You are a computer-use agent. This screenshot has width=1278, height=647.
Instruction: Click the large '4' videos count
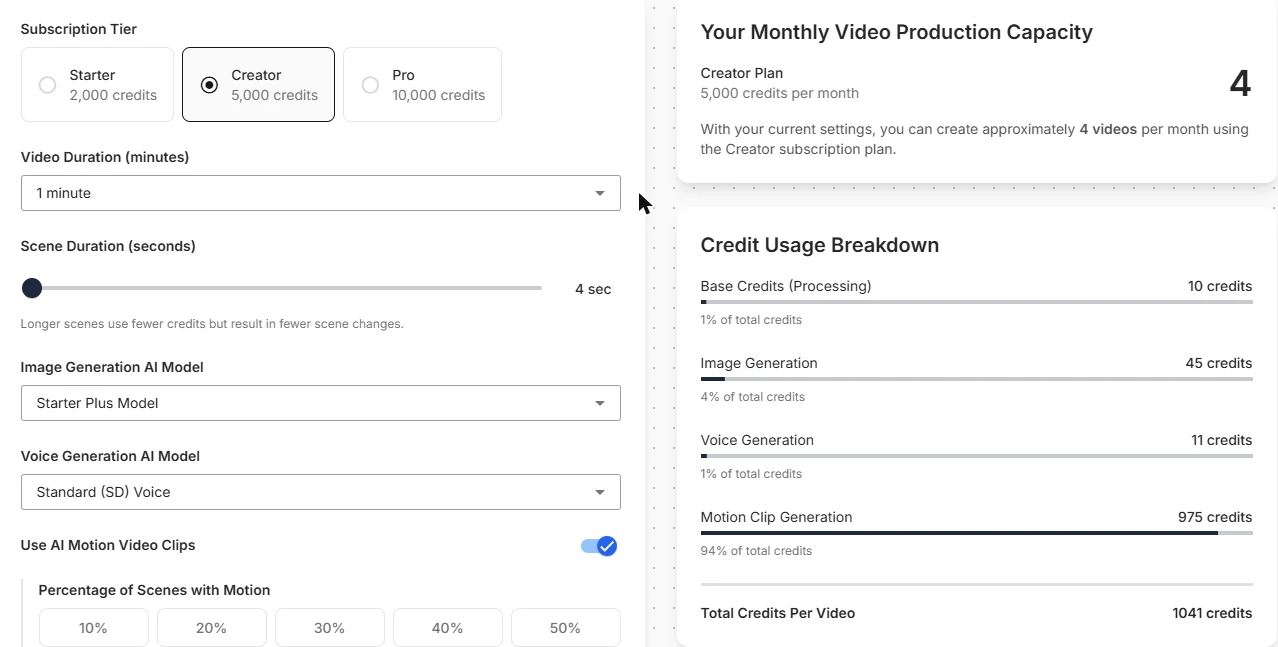point(1240,83)
